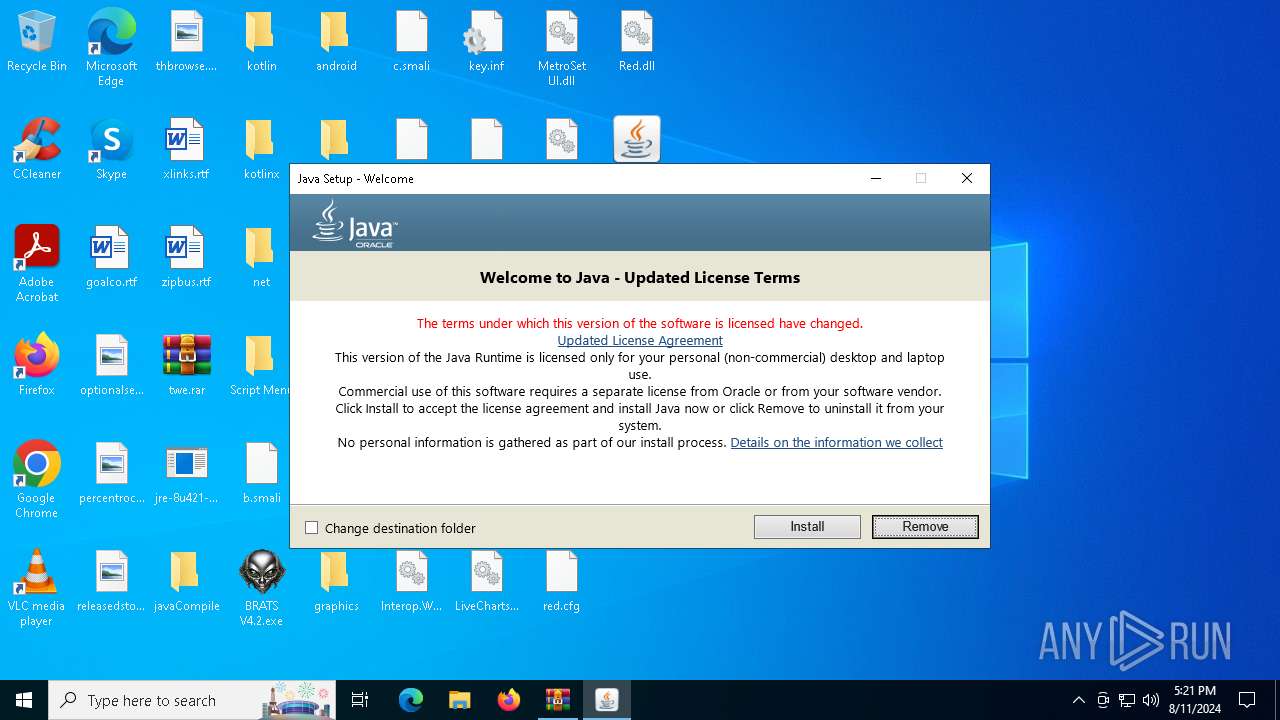Select the key.inf file icon
Image resolution: width=1280 pixels, height=720 pixels.
[x=486, y=42]
